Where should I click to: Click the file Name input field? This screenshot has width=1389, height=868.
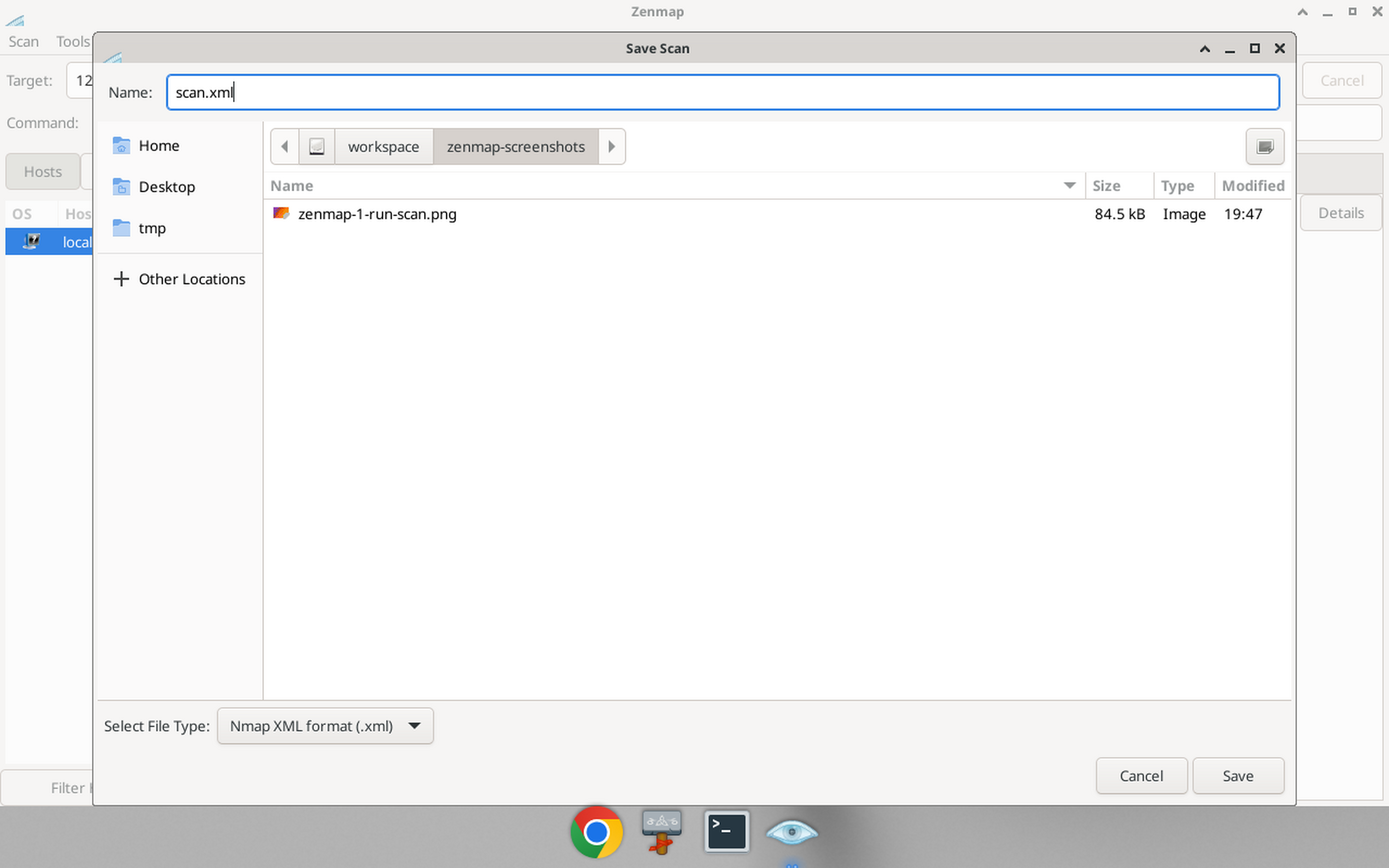pos(723,93)
